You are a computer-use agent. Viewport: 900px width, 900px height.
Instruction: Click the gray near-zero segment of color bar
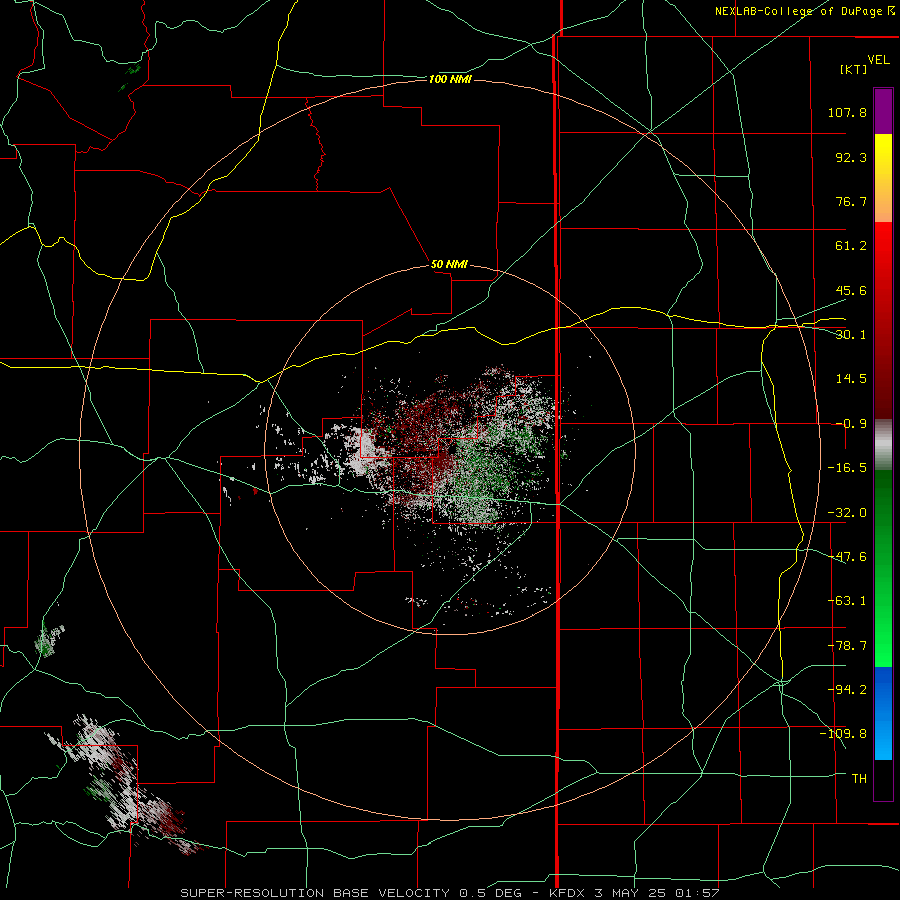coord(883,444)
